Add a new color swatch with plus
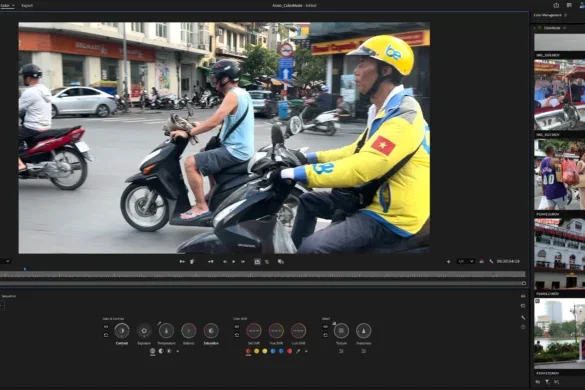 (x=306, y=351)
